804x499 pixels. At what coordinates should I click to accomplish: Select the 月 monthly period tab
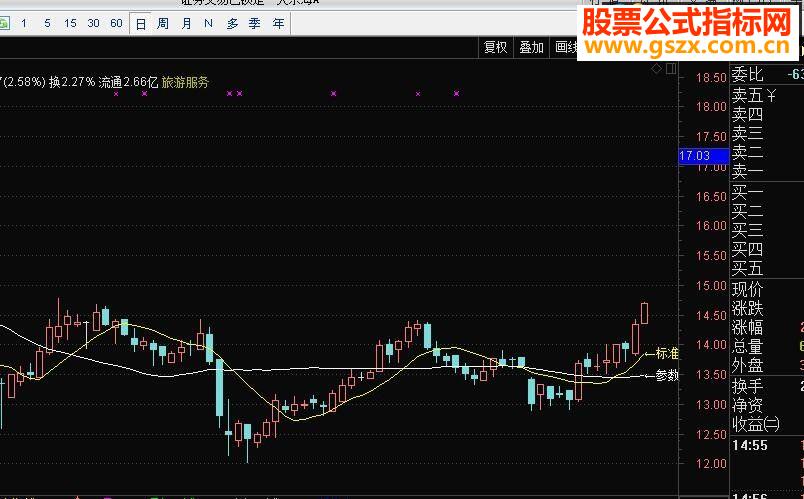[186, 24]
